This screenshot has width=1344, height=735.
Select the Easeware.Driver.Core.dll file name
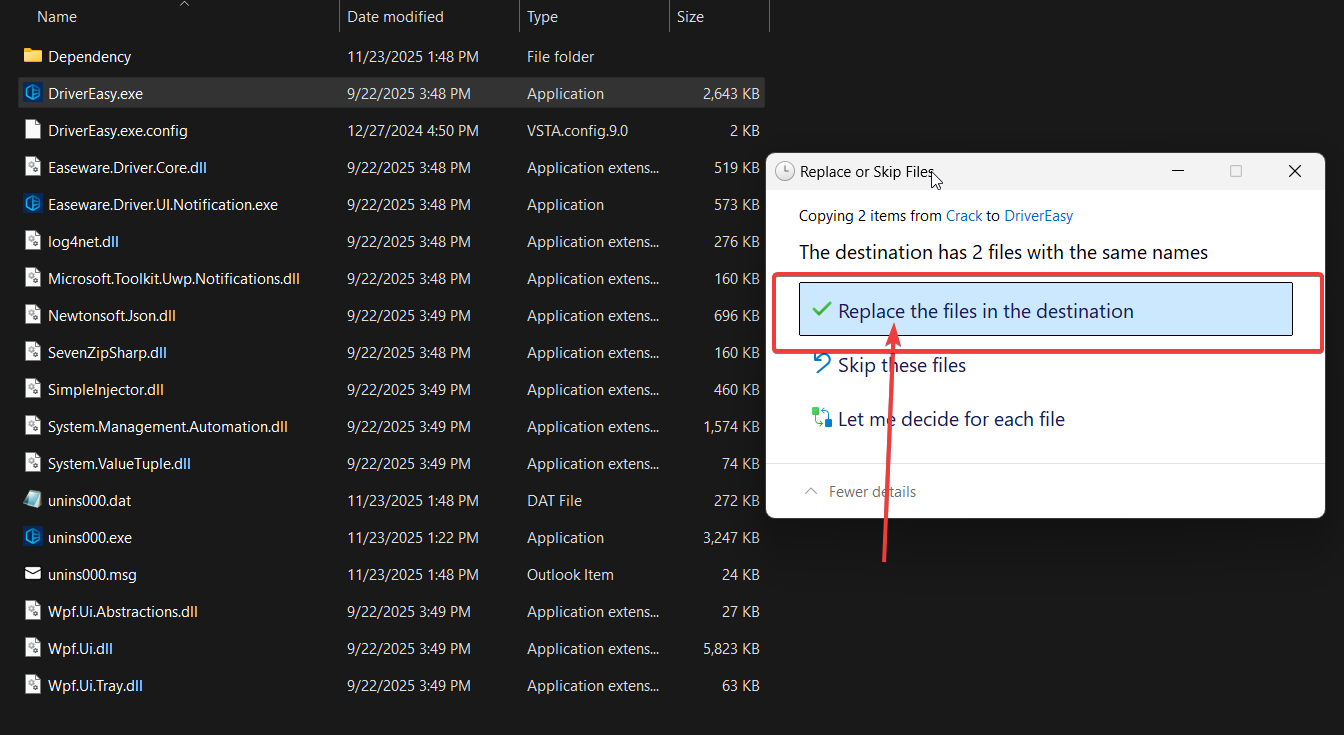tap(127, 168)
